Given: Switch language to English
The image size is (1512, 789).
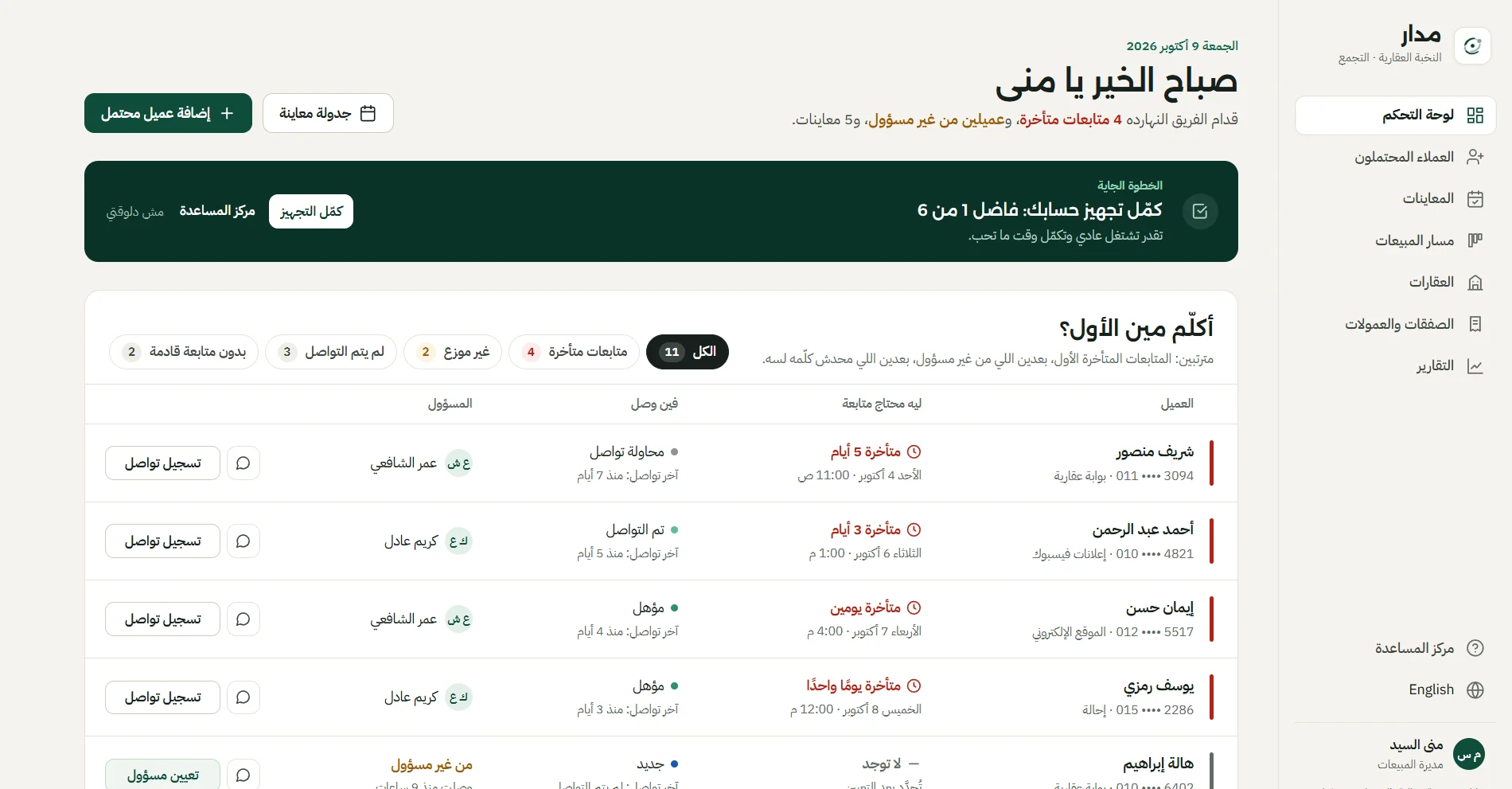Looking at the screenshot, I should click(1431, 689).
